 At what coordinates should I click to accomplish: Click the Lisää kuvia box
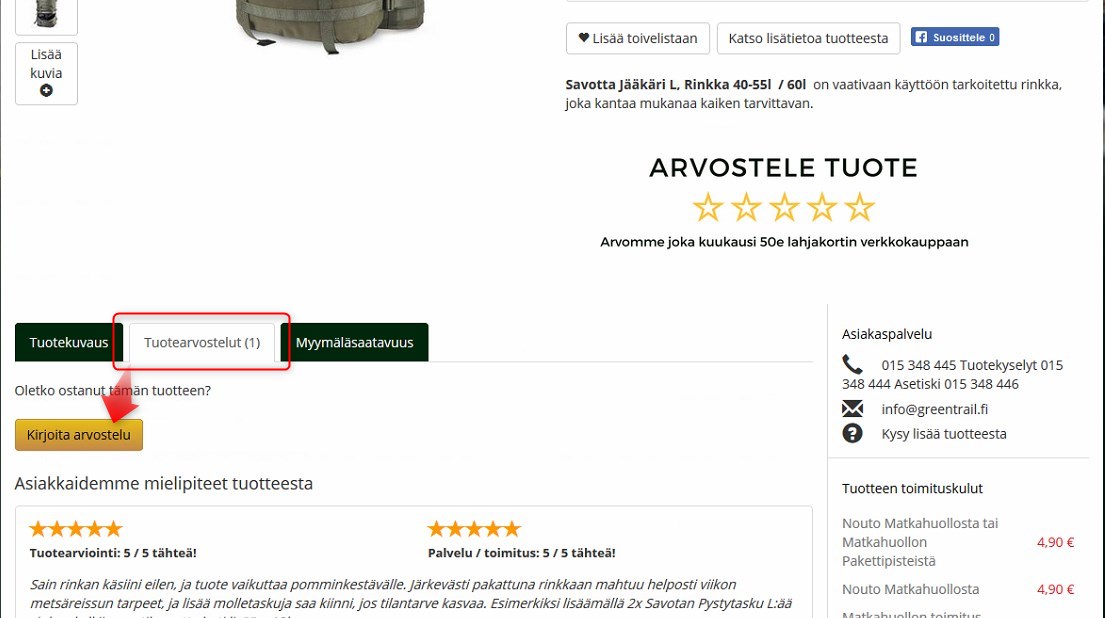47,73
